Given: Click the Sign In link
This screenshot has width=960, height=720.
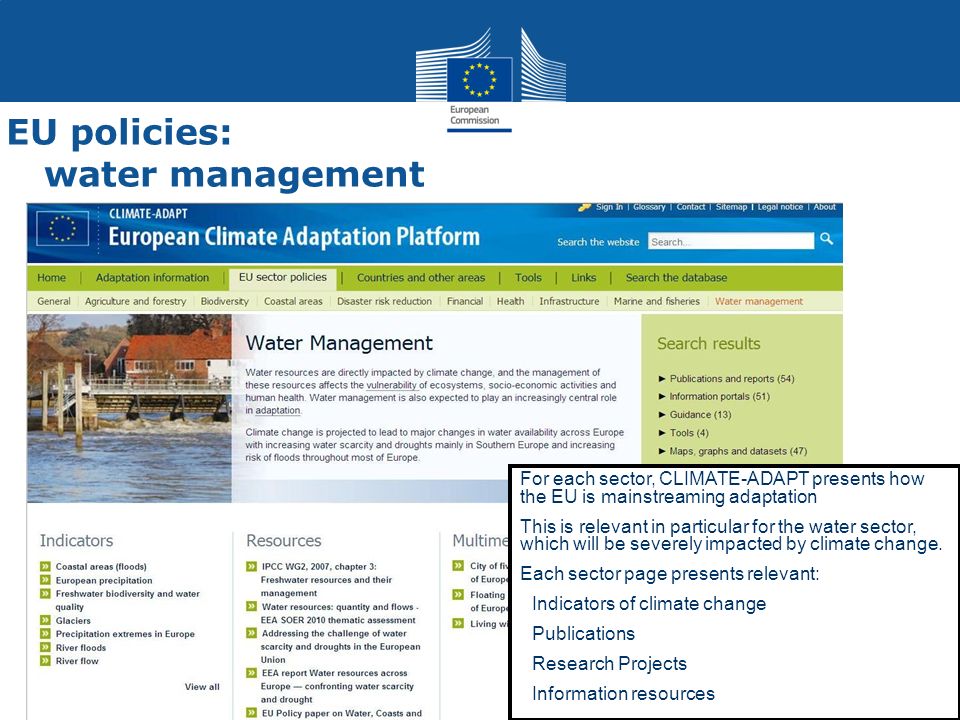Looking at the screenshot, I should click(x=609, y=207).
